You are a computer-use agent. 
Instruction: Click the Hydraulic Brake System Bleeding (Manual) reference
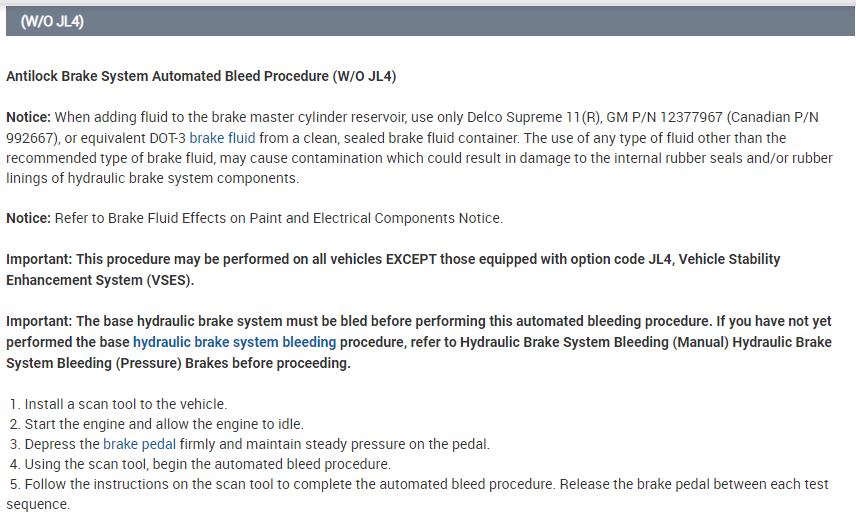(x=592, y=342)
